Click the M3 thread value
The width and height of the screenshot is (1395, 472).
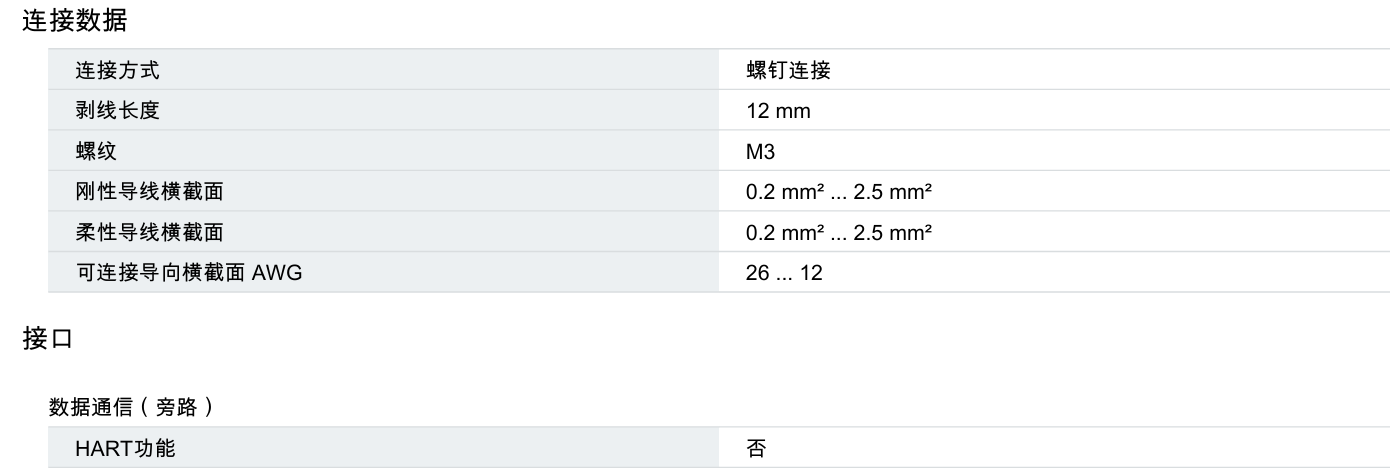761,151
